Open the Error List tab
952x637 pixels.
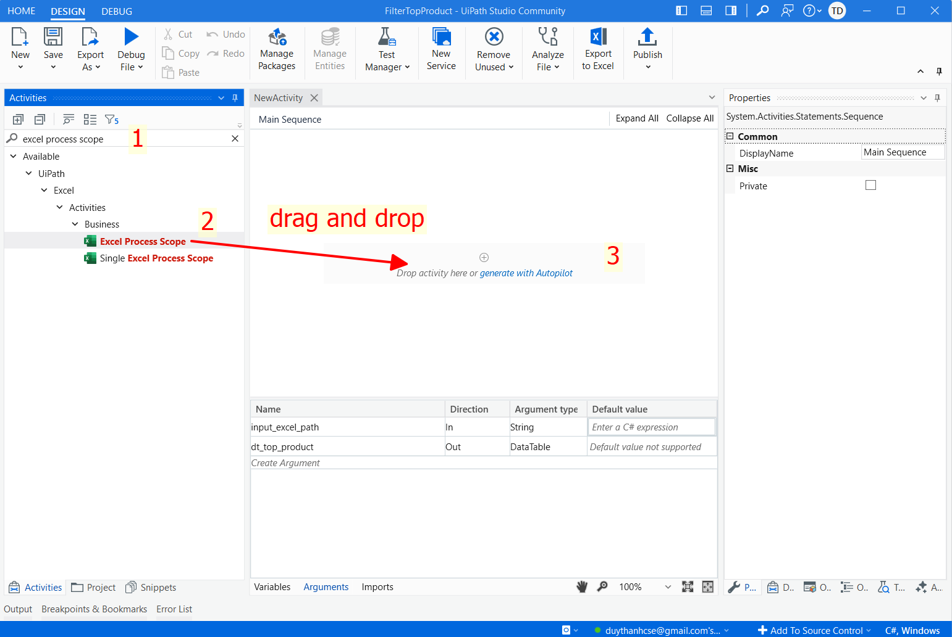pyautogui.click(x=174, y=609)
